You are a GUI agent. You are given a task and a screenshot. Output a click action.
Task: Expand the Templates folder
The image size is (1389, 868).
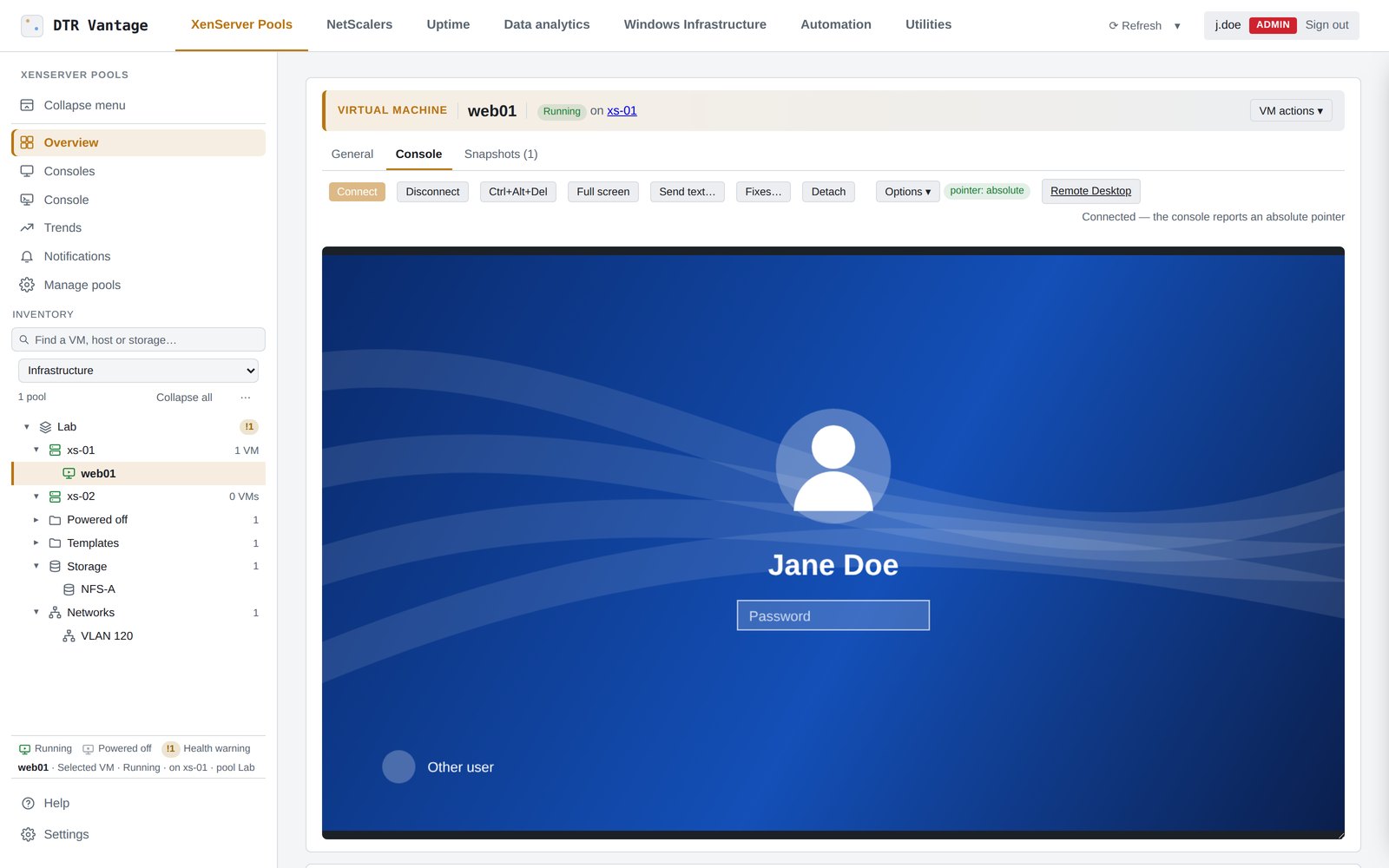coord(36,542)
